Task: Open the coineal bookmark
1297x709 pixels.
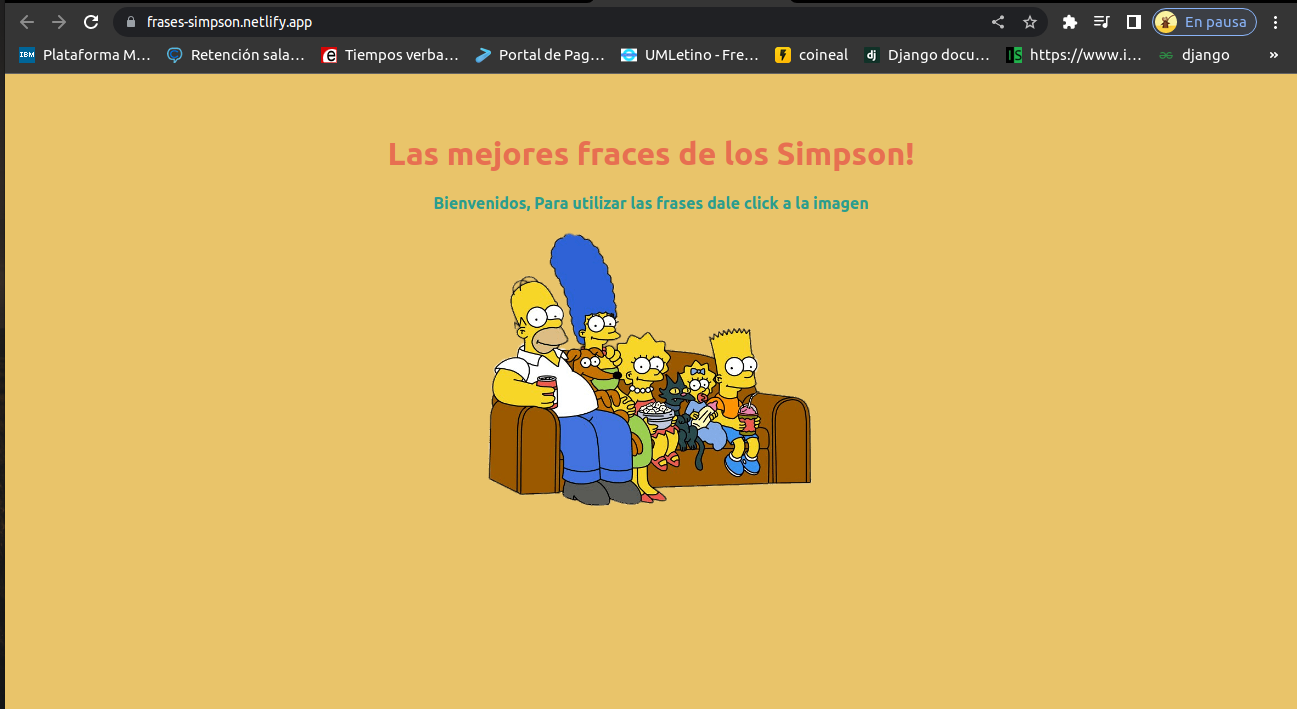Action: [811, 55]
